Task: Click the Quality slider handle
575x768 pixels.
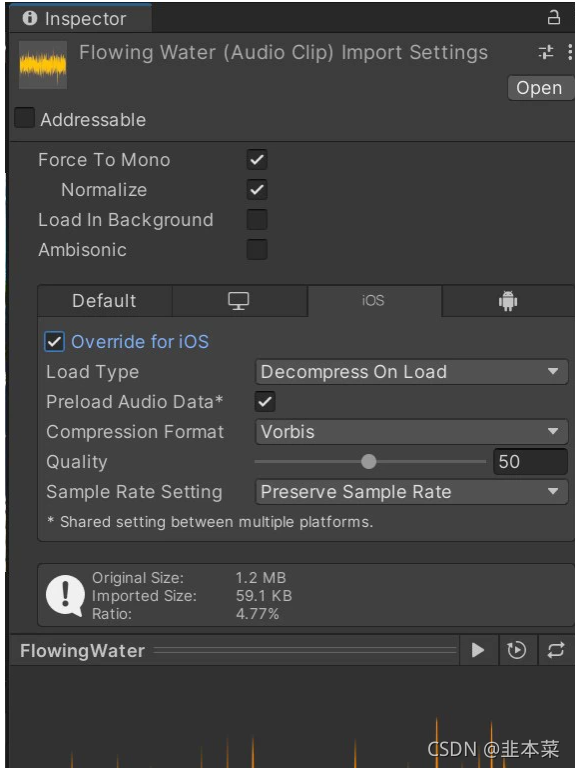Action: (368, 461)
